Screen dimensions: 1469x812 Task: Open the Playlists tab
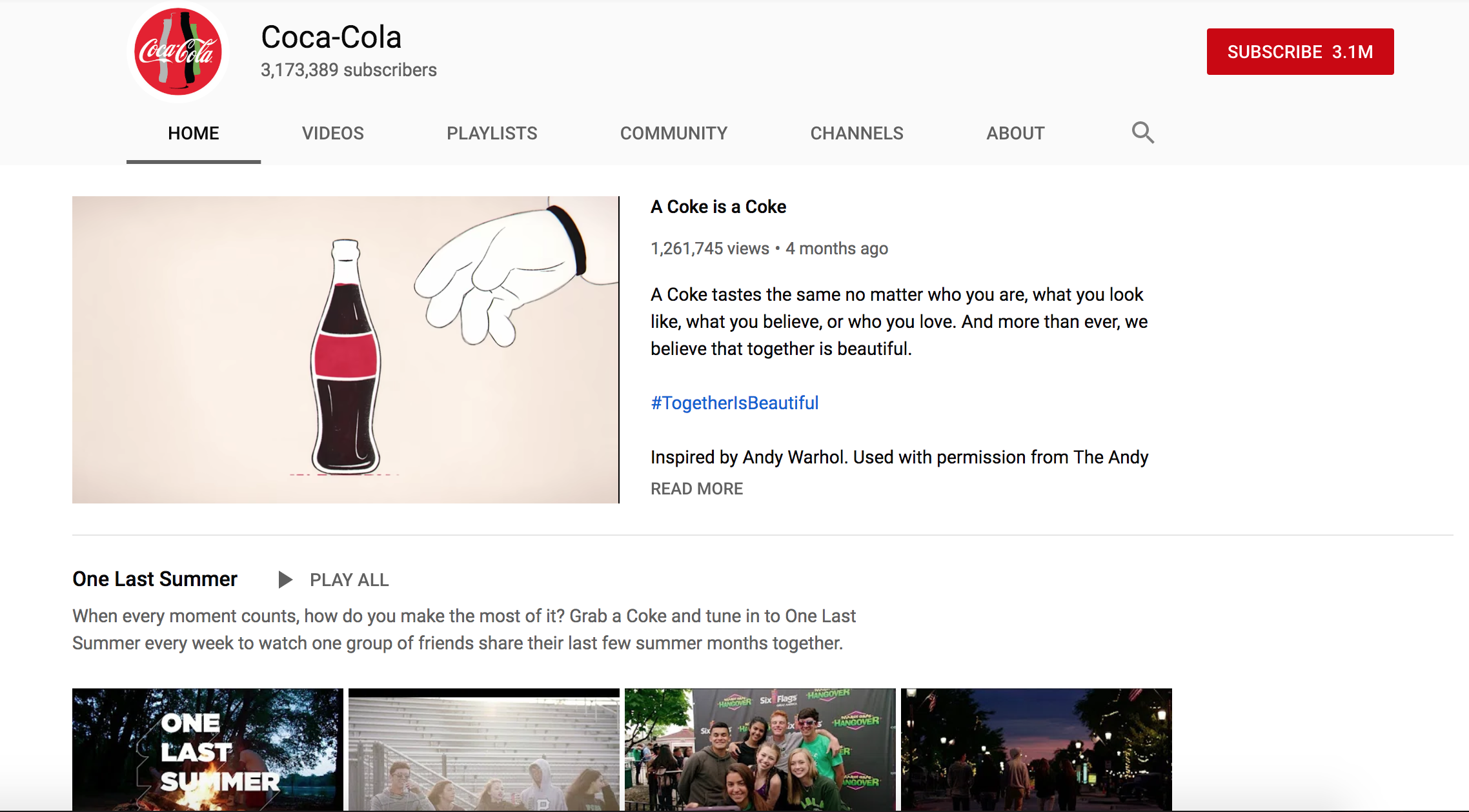492,133
